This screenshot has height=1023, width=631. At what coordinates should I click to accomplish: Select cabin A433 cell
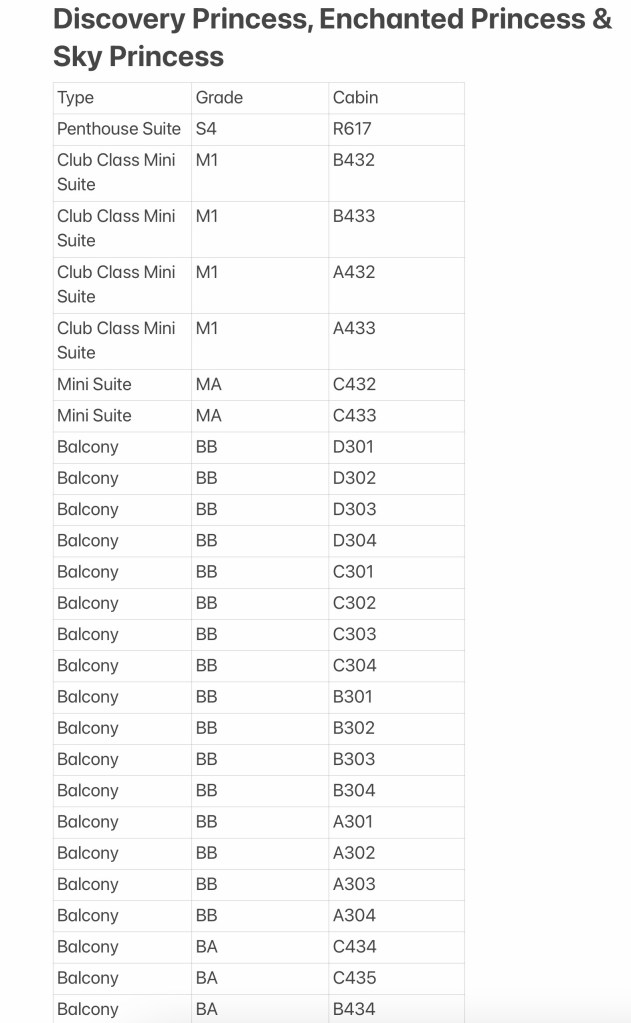pos(354,327)
